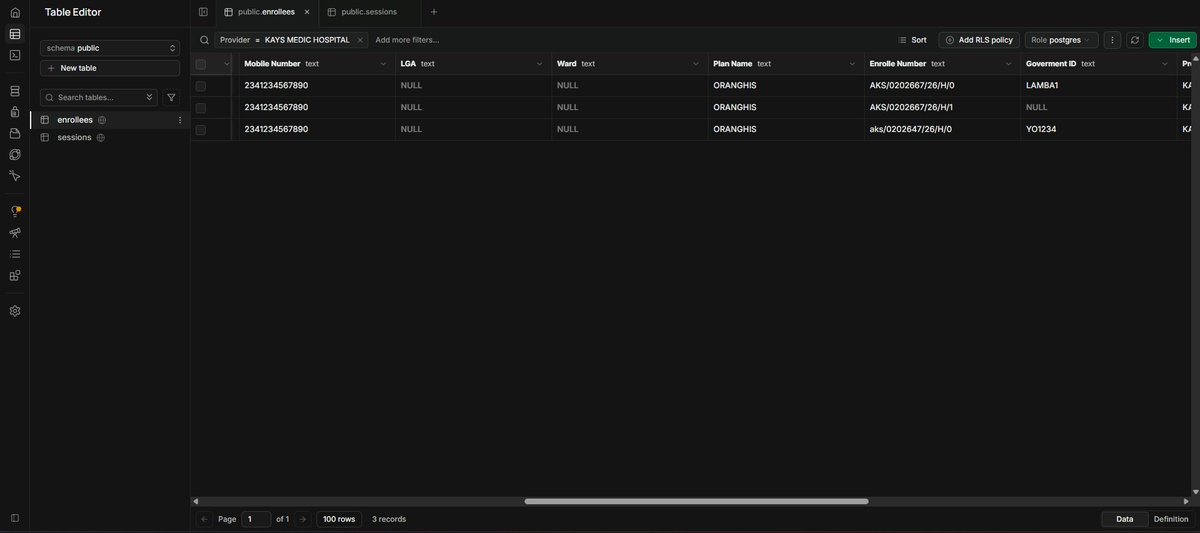
Task: Switch to the public.sessions tab
Action: (x=369, y=12)
